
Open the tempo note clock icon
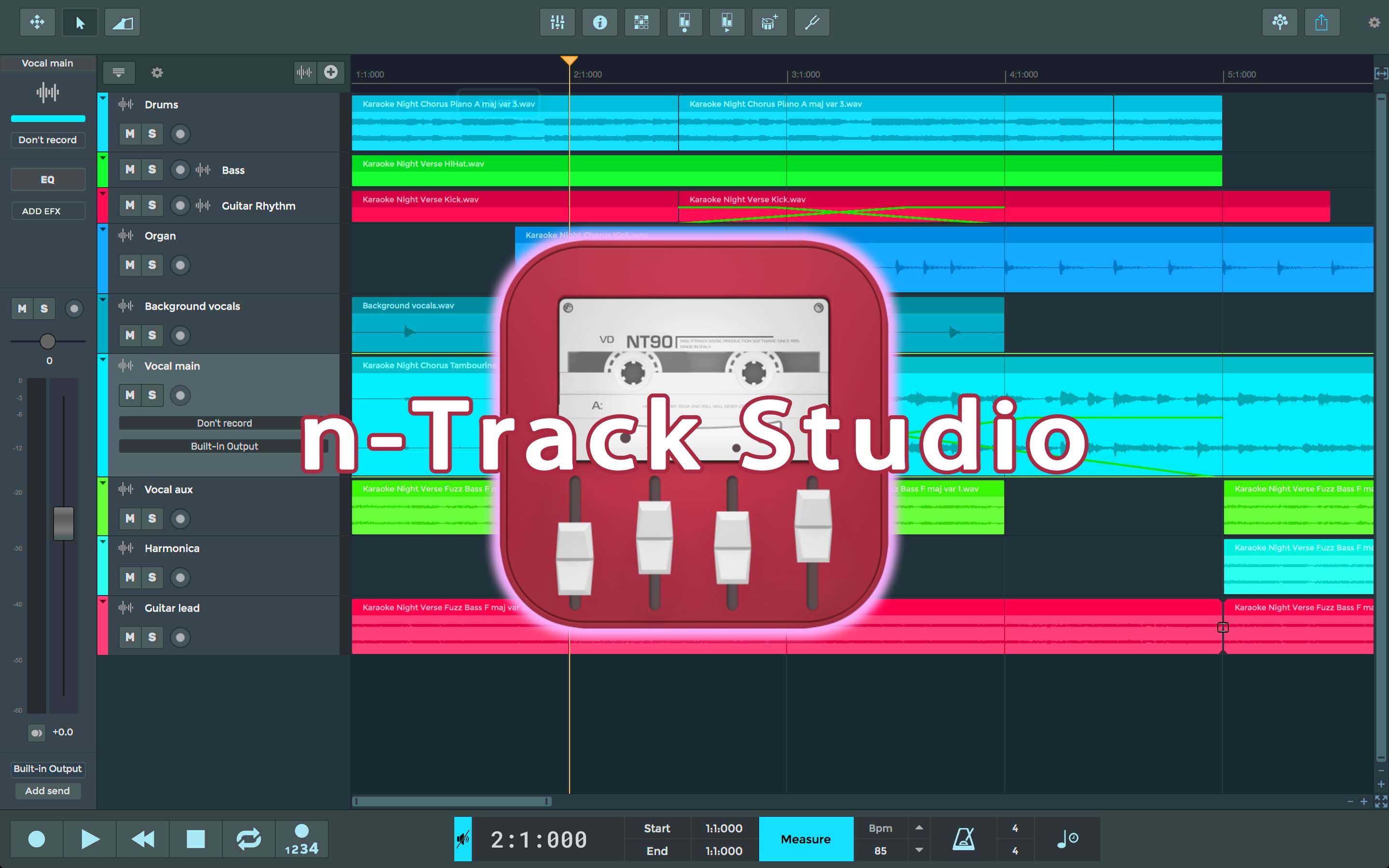click(x=1068, y=839)
